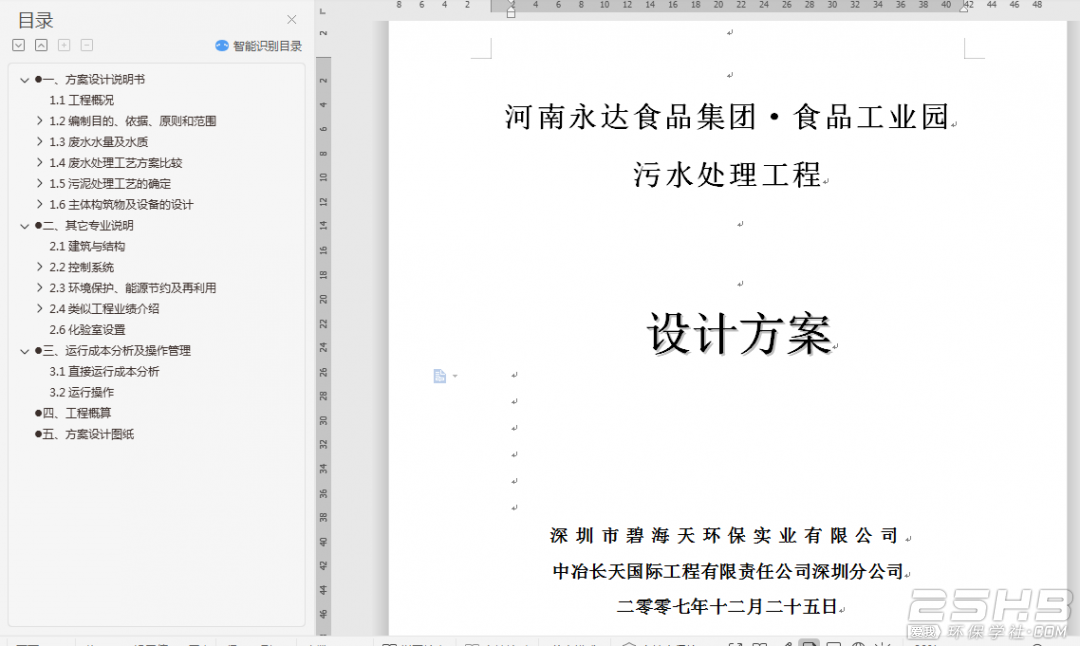
Task: Expand the 1.3 废水水量及水质 node
Action: click(40, 142)
